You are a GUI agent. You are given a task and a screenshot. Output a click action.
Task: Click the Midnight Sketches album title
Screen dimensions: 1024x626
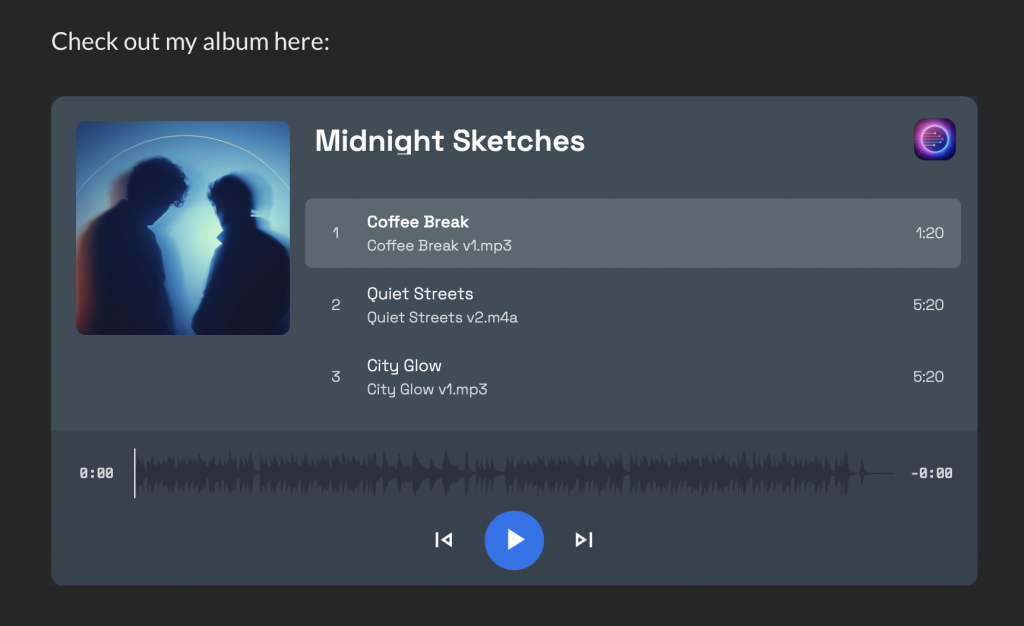pyautogui.click(x=450, y=141)
